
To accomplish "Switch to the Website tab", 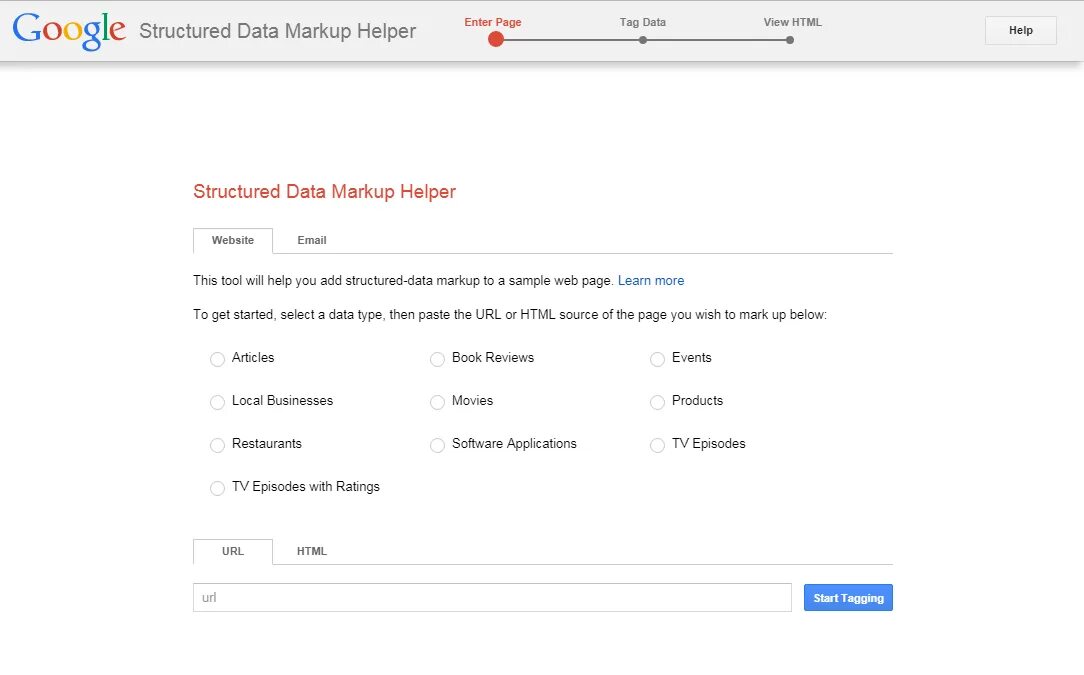I will point(233,241).
